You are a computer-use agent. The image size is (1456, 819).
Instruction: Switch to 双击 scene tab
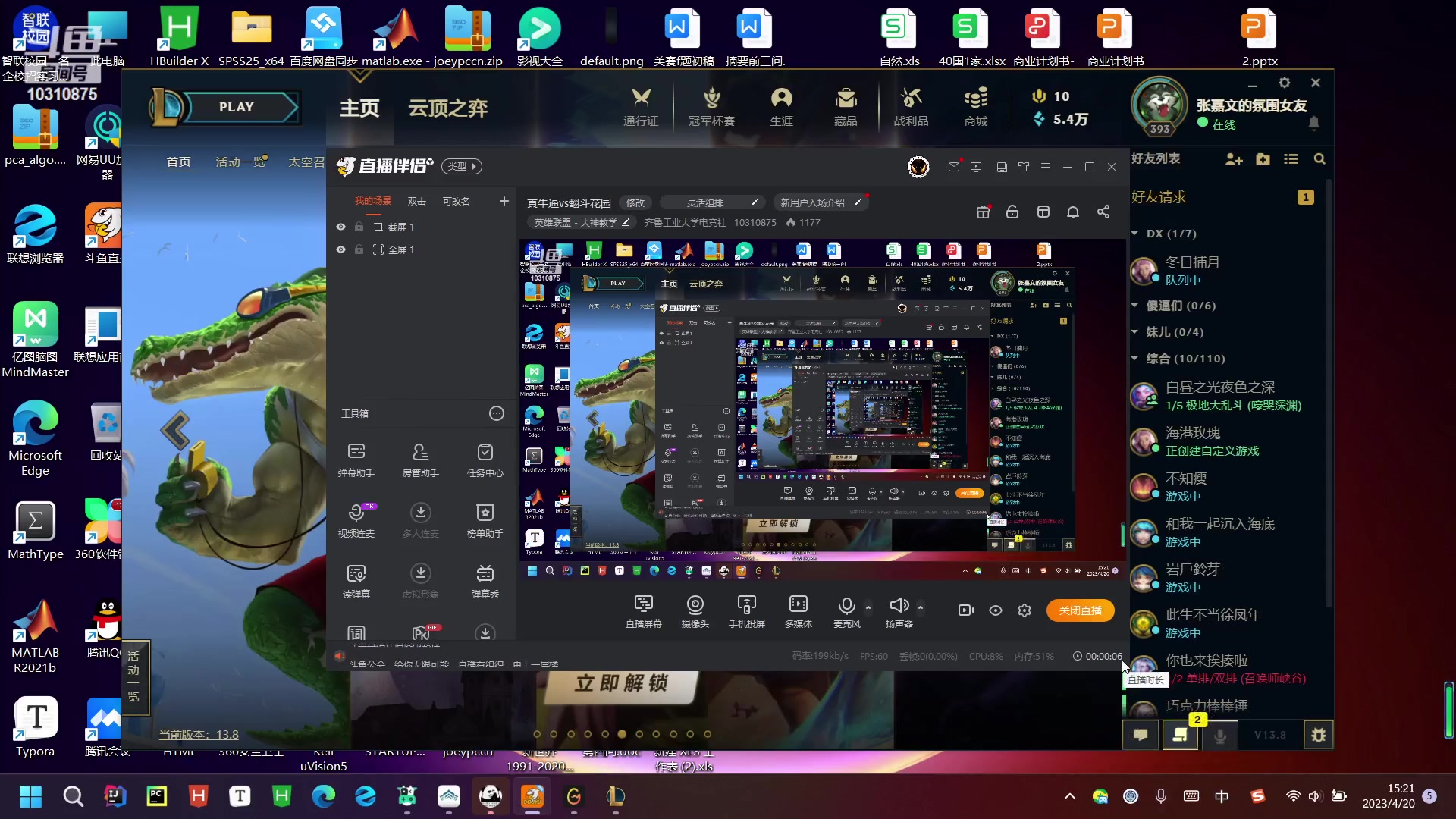tap(417, 201)
